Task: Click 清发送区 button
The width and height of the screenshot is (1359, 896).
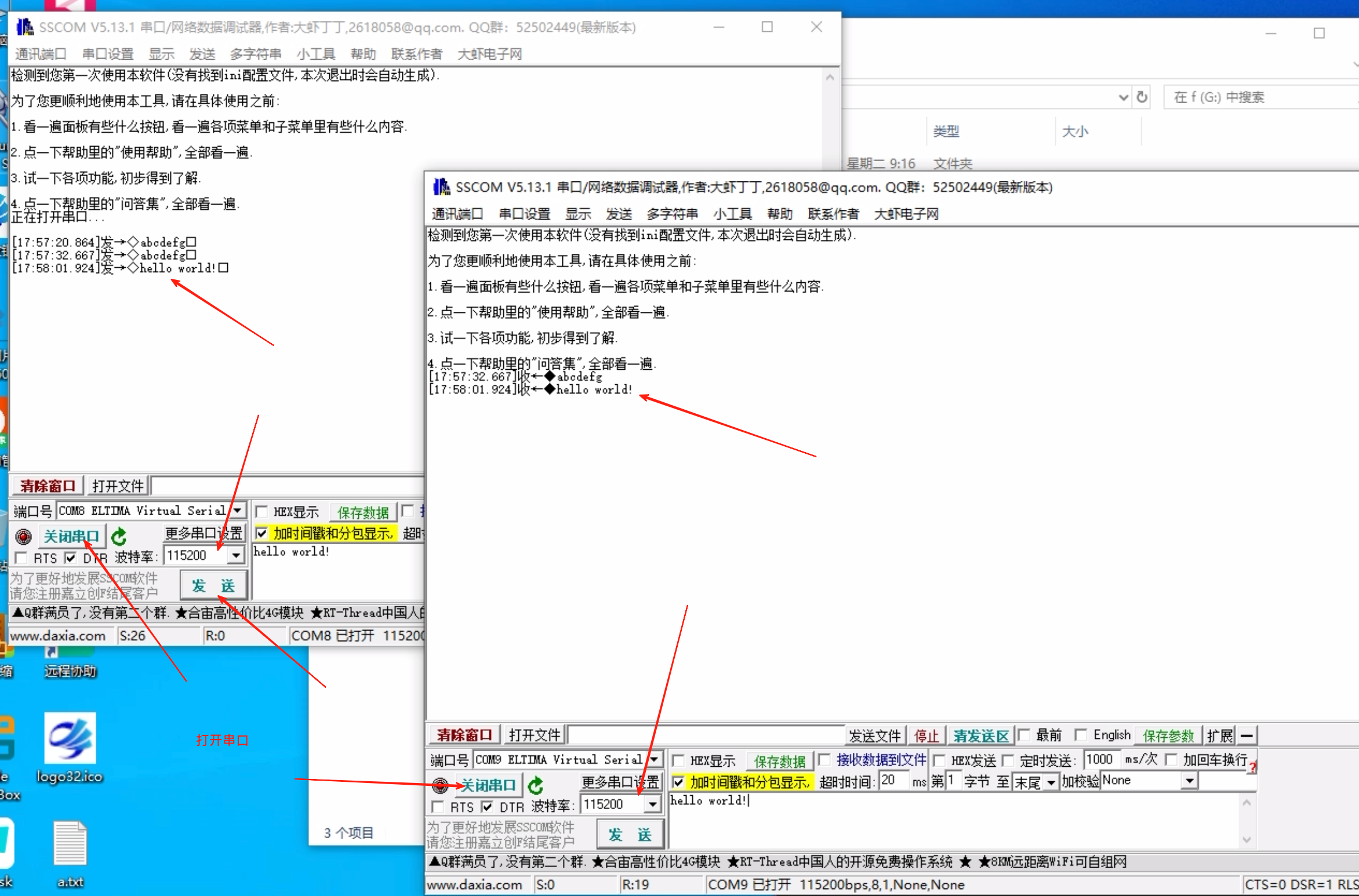Action: click(x=981, y=735)
